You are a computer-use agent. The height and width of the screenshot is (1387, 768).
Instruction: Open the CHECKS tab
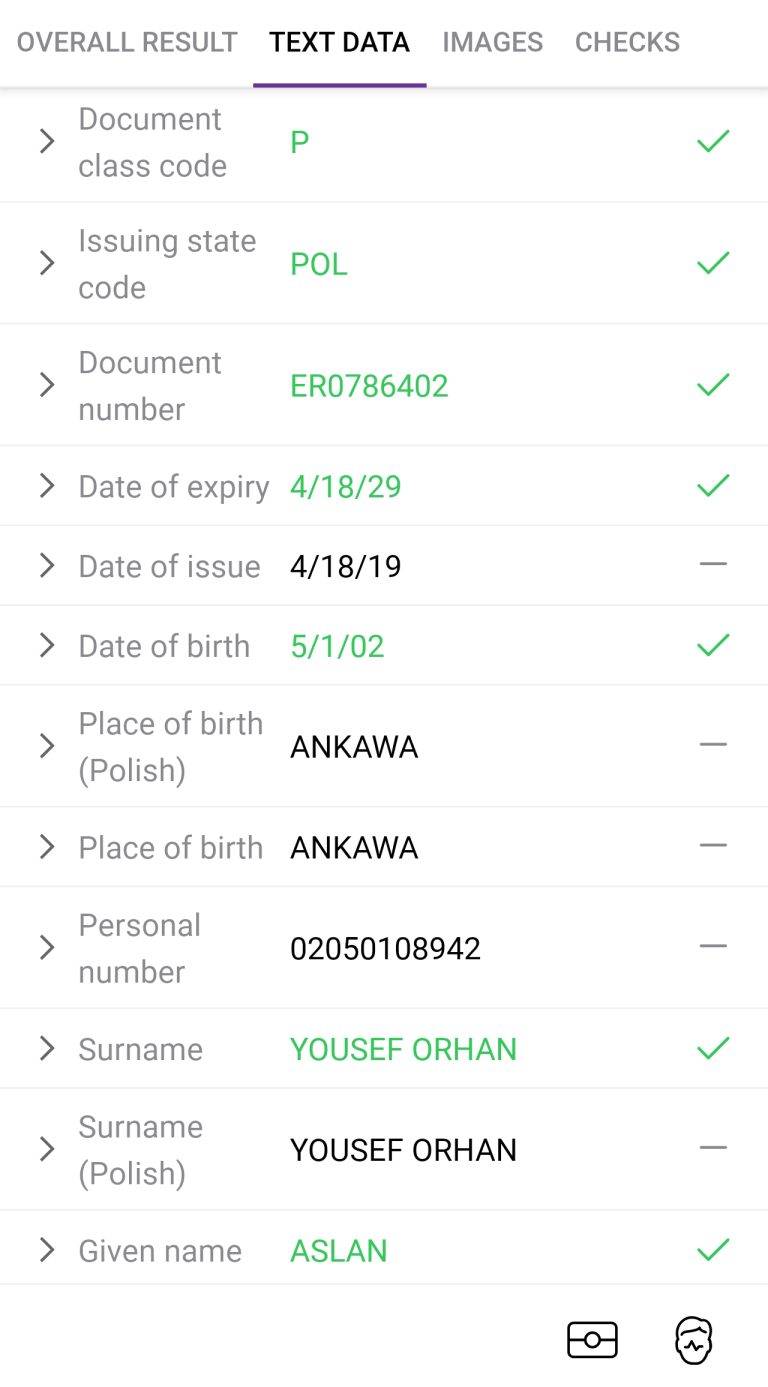click(x=627, y=42)
